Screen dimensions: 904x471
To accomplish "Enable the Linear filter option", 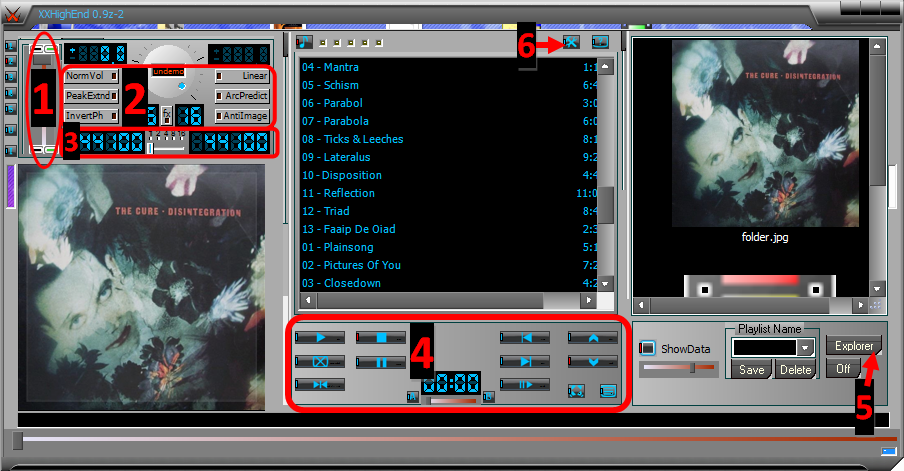I will pyautogui.click(x=242, y=76).
